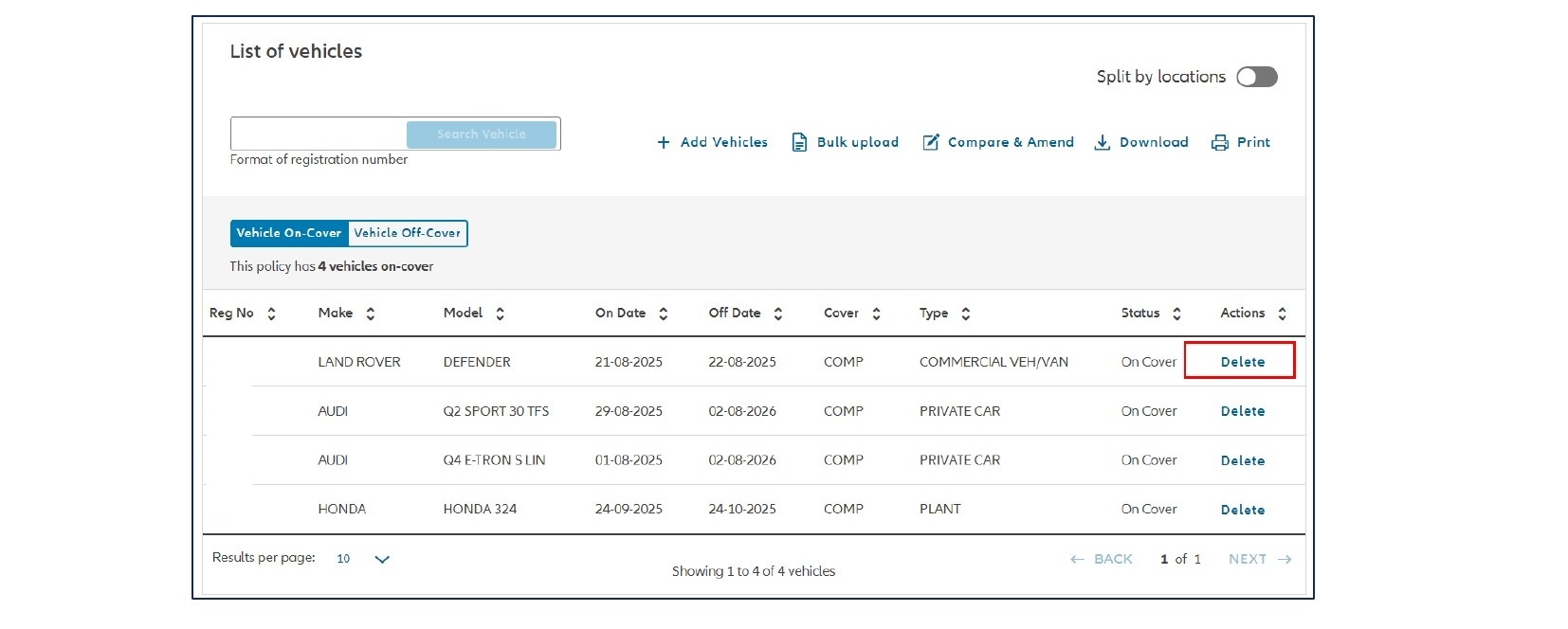Open the results per page dropdown chevron
This screenshot has width=1568, height=629.
382,560
